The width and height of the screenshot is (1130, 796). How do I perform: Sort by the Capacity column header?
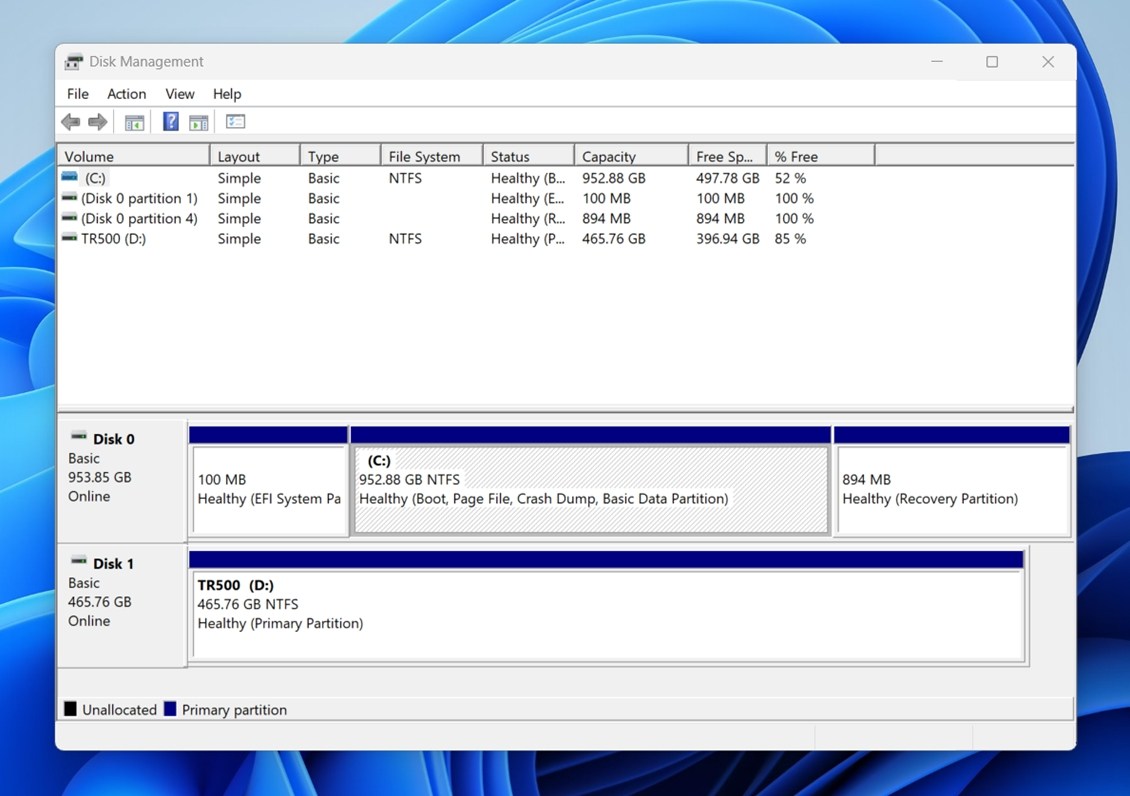(x=631, y=156)
